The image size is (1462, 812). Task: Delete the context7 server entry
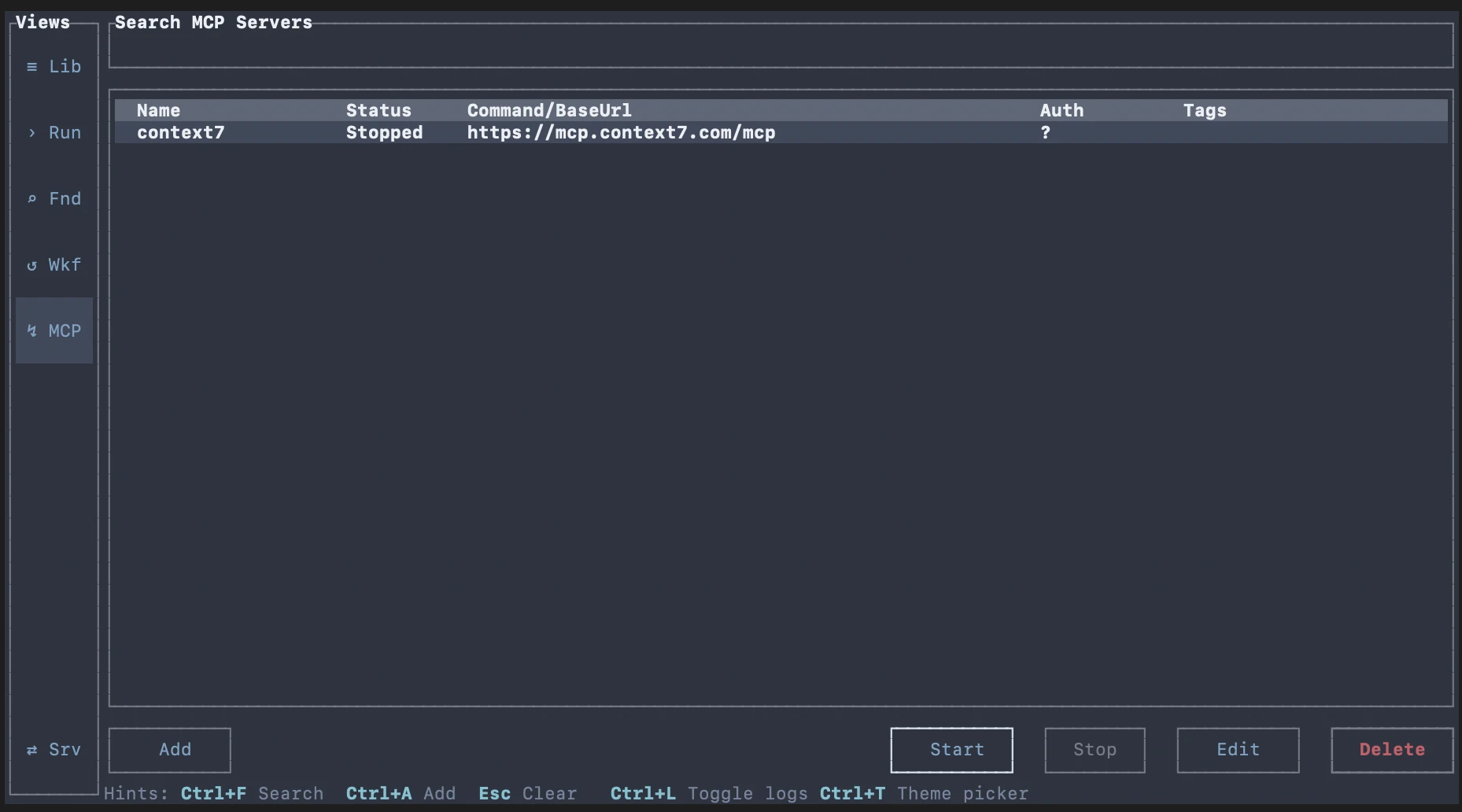(1390, 750)
